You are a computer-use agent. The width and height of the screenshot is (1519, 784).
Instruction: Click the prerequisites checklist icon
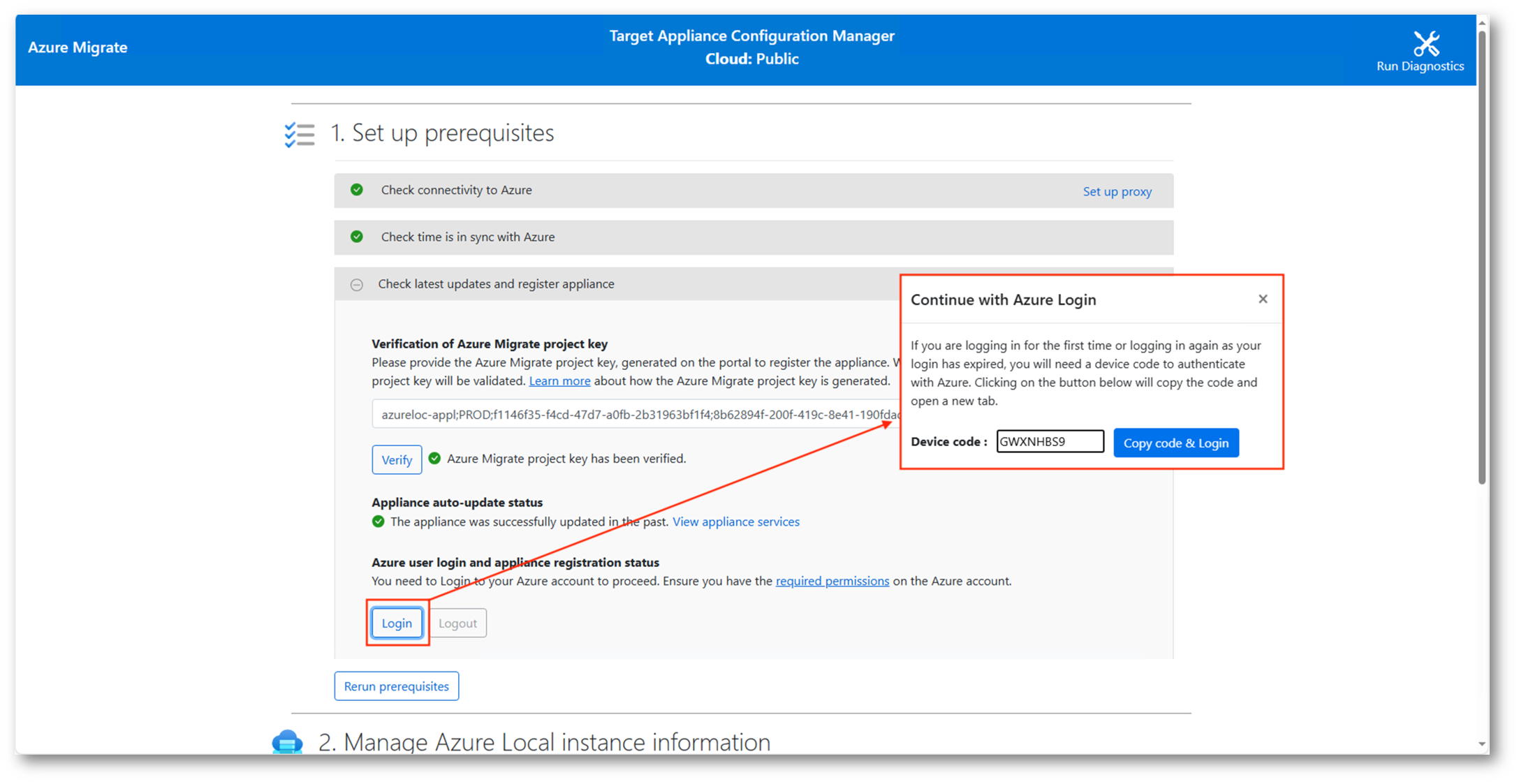pos(300,134)
